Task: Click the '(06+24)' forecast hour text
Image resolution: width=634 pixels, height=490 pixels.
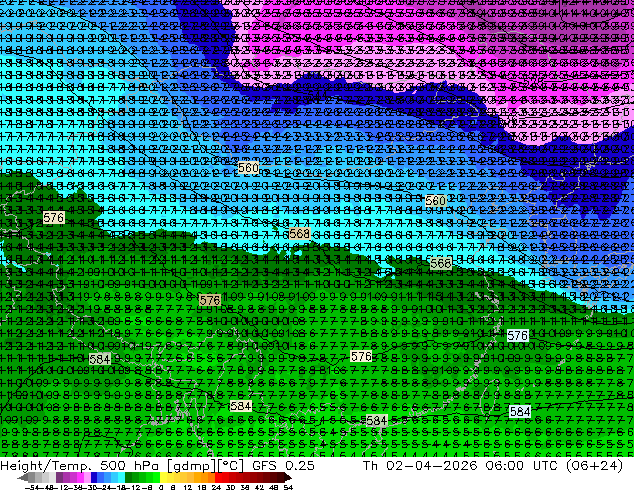Action: (x=594, y=466)
